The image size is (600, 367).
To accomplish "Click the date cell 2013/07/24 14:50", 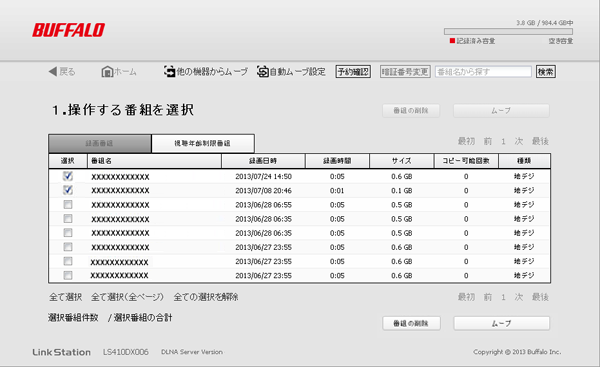I will (x=263, y=176).
